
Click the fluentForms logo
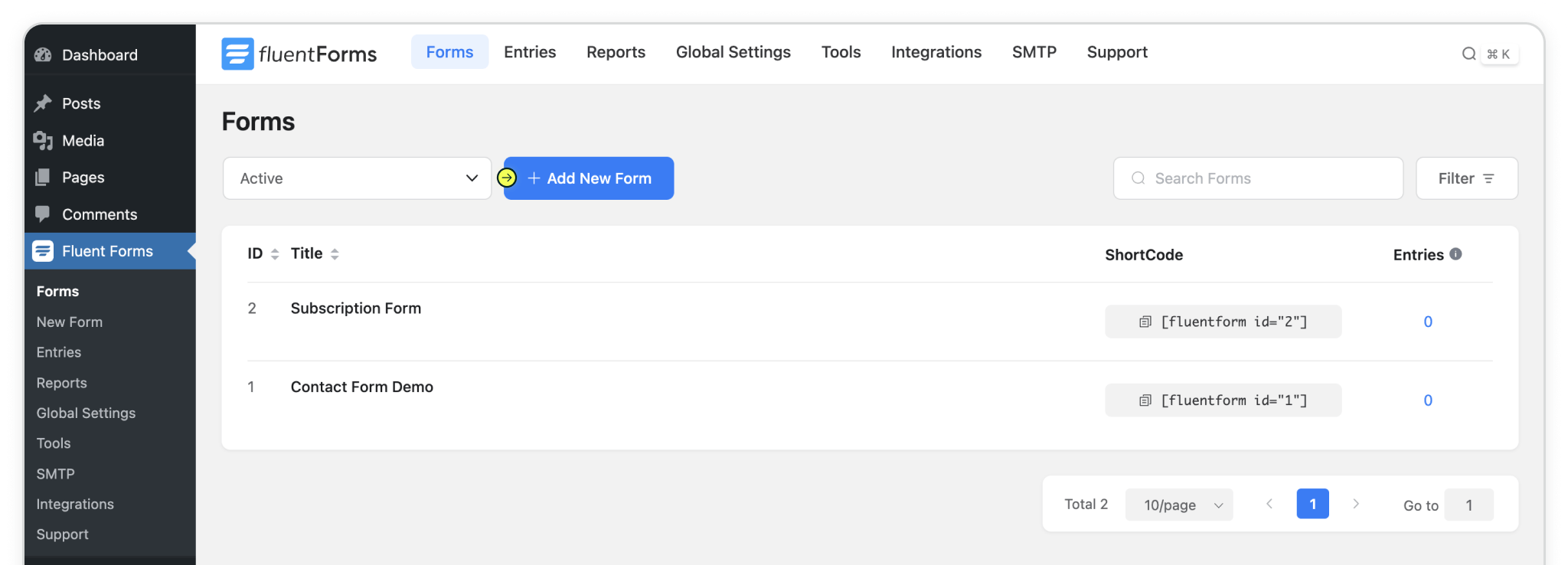tap(299, 54)
